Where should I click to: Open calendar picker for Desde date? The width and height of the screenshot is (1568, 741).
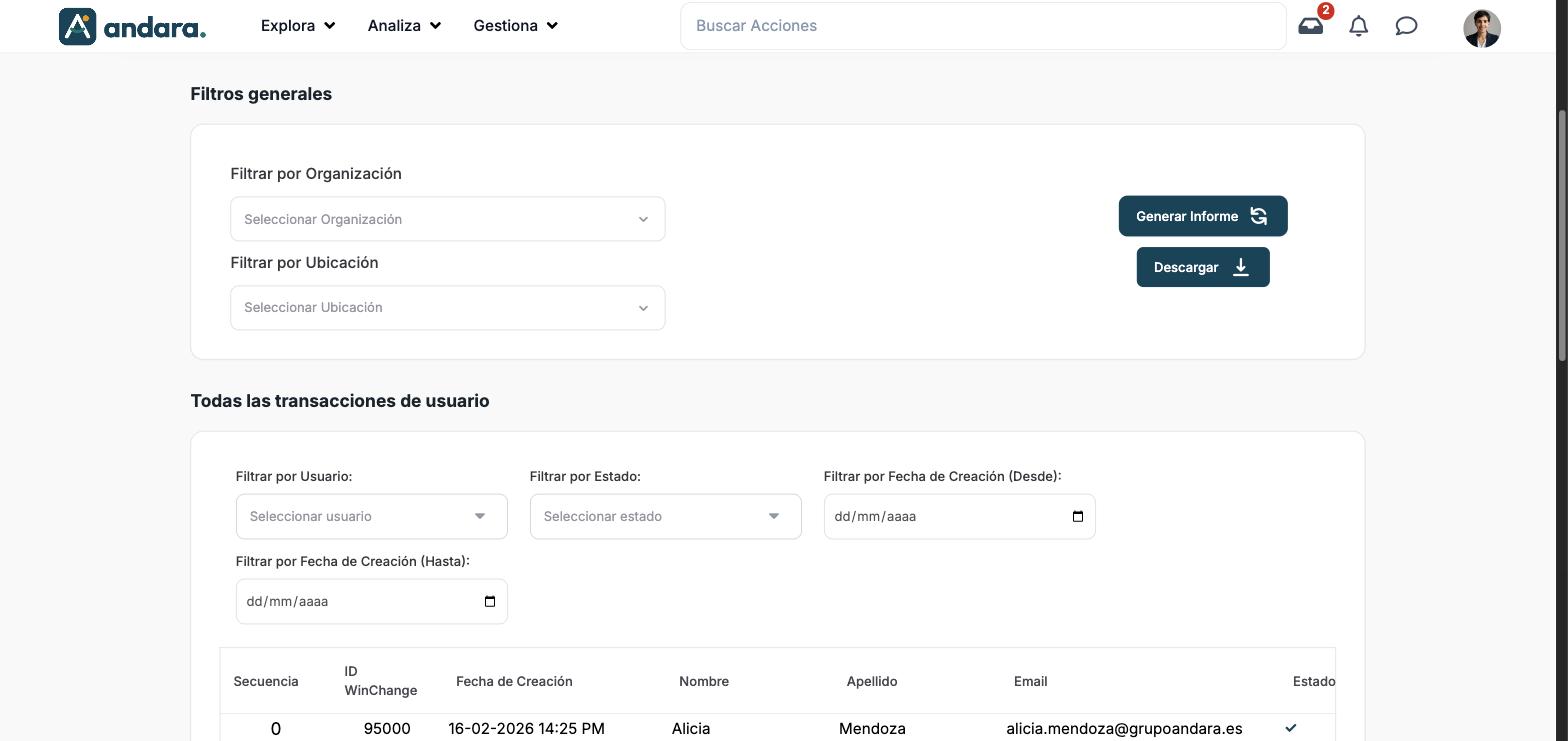tap(1077, 516)
